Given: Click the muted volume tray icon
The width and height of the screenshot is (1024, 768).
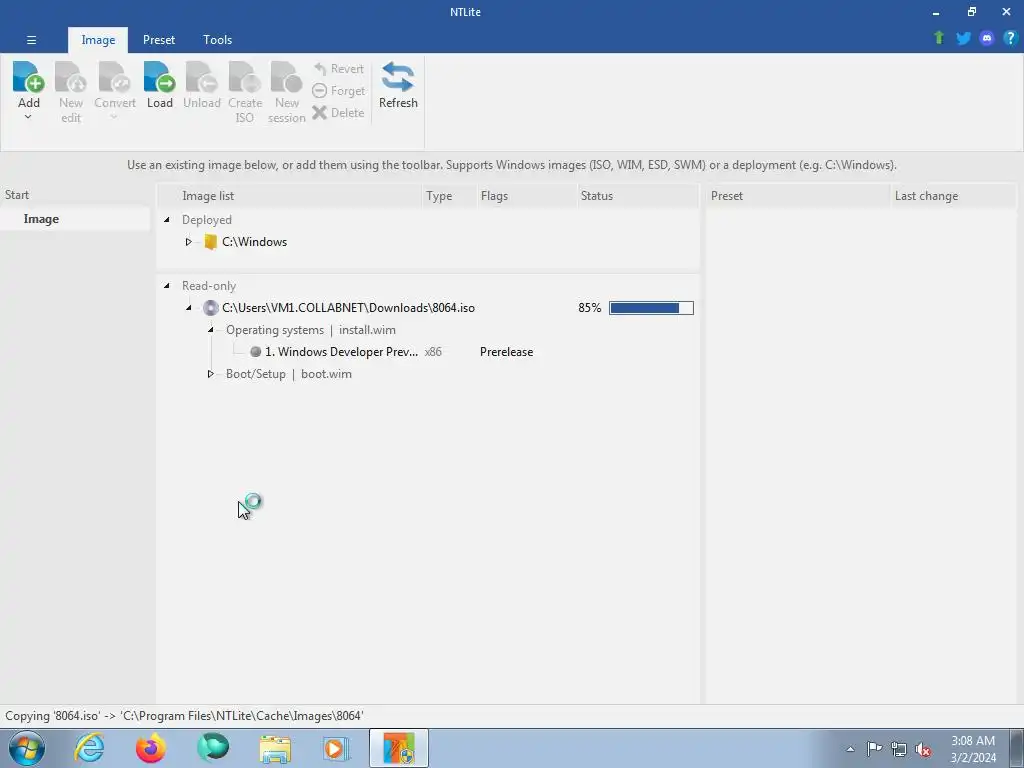Looking at the screenshot, I should tap(923, 749).
